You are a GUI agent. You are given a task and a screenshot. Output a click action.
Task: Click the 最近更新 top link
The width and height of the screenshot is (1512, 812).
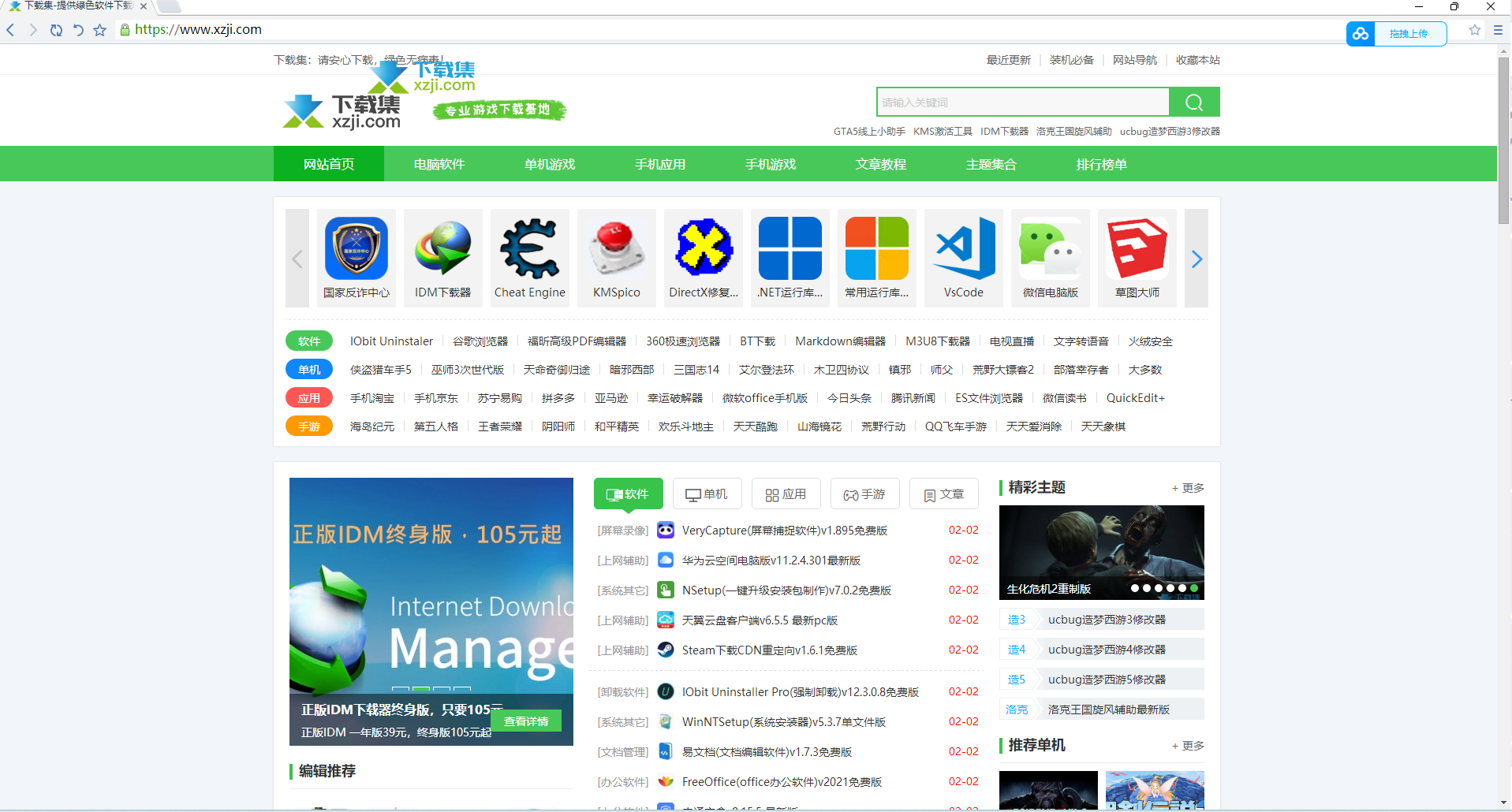1009,60
